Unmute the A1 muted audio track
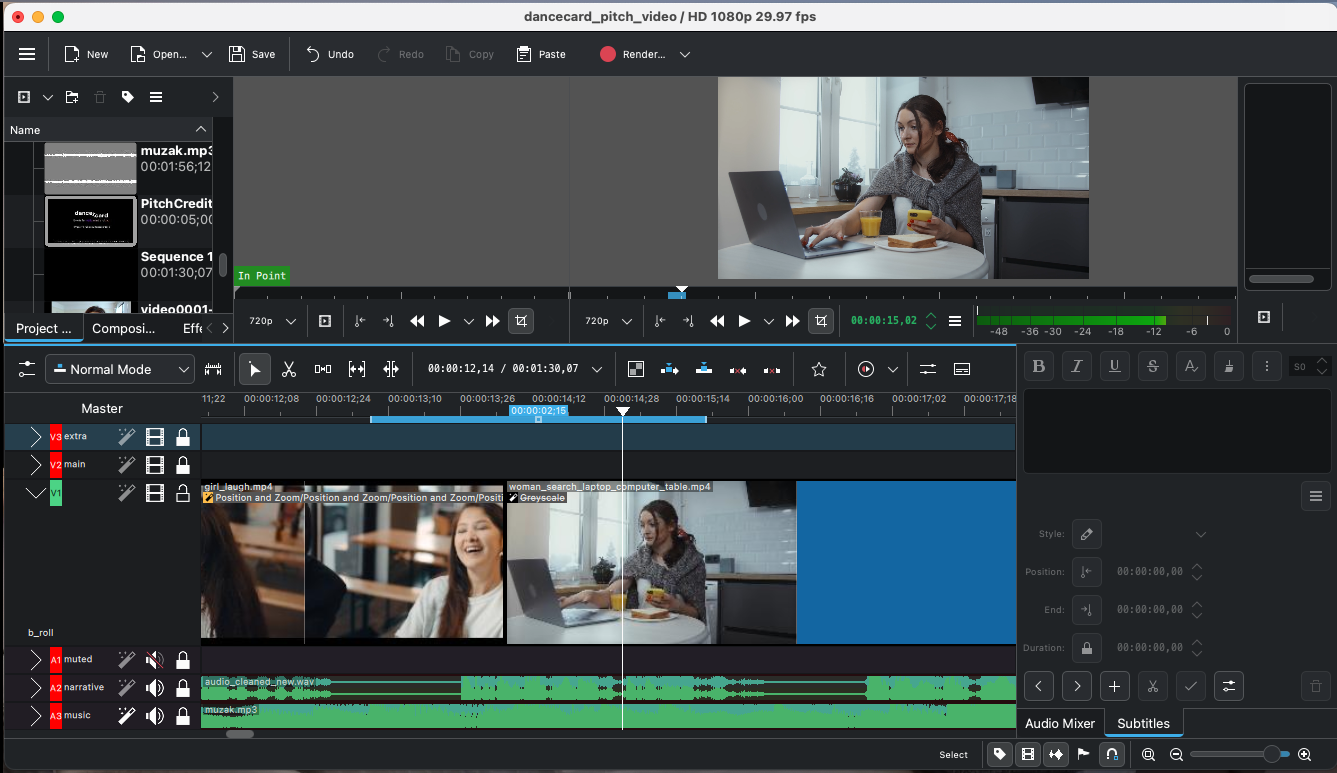This screenshot has height=773, width=1337. 154,660
